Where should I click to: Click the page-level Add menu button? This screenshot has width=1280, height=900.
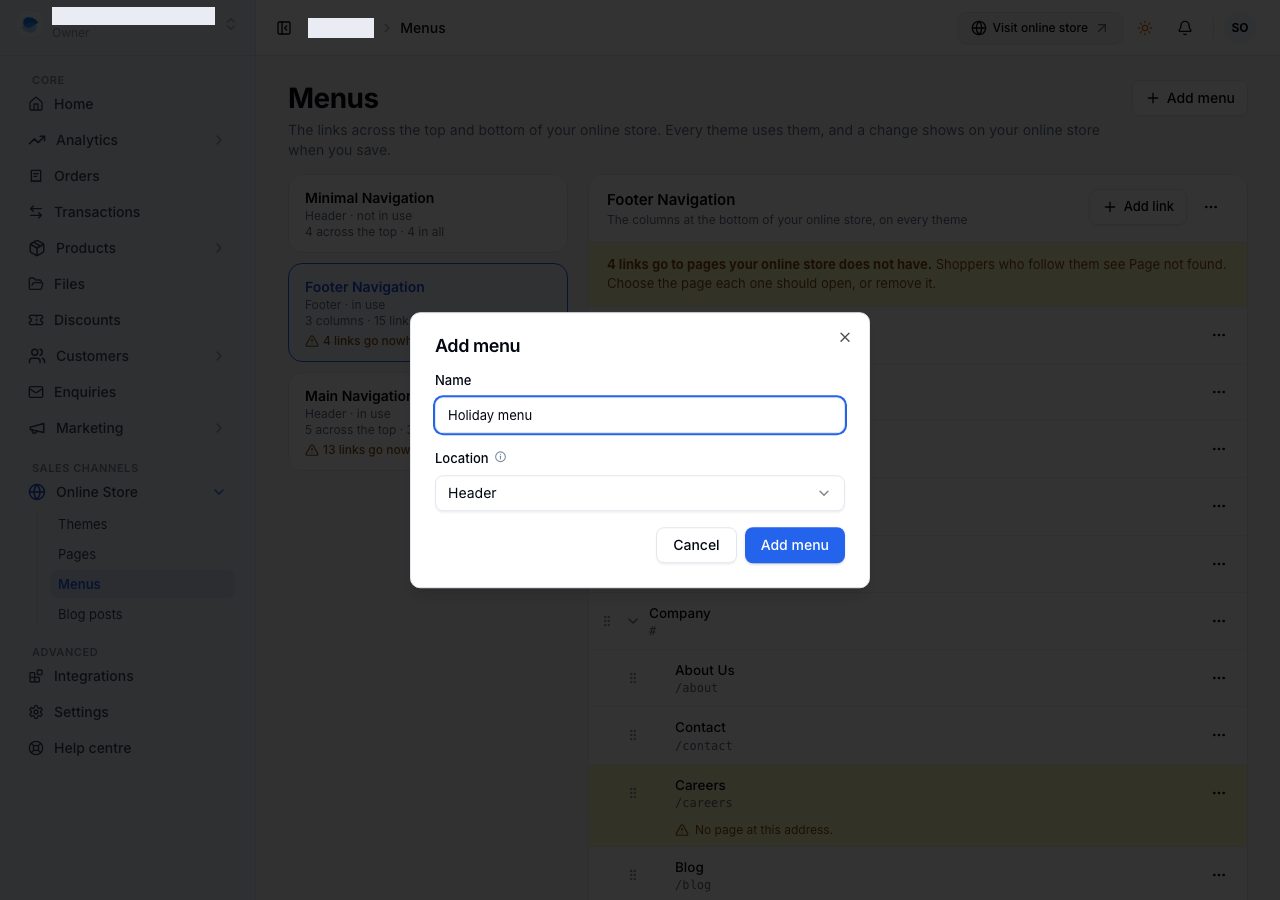(x=1190, y=98)
